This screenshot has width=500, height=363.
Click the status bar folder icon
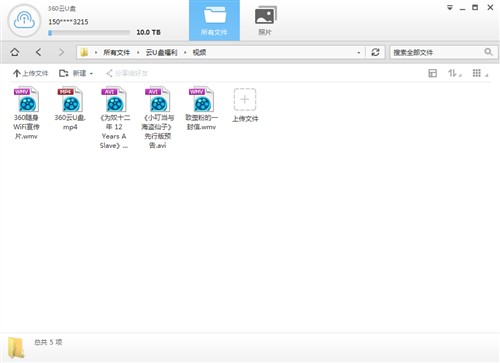(16, 347)
